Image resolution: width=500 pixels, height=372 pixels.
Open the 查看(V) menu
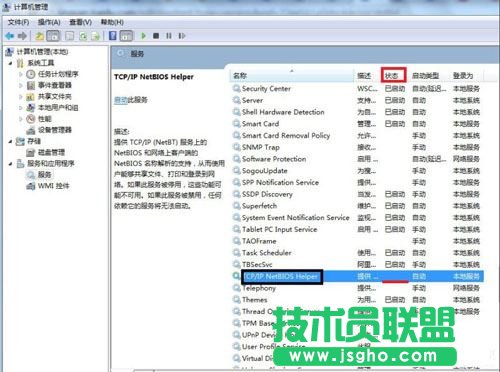(x=80, y=22)
